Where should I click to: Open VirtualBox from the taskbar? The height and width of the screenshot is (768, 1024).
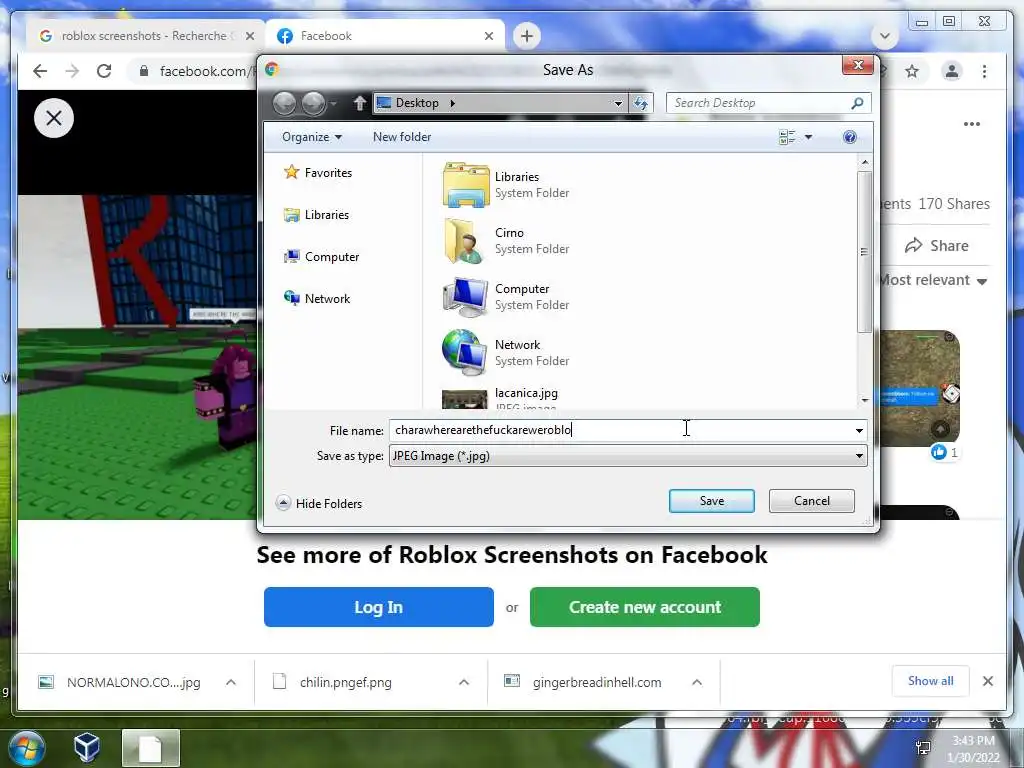(87, 747)
